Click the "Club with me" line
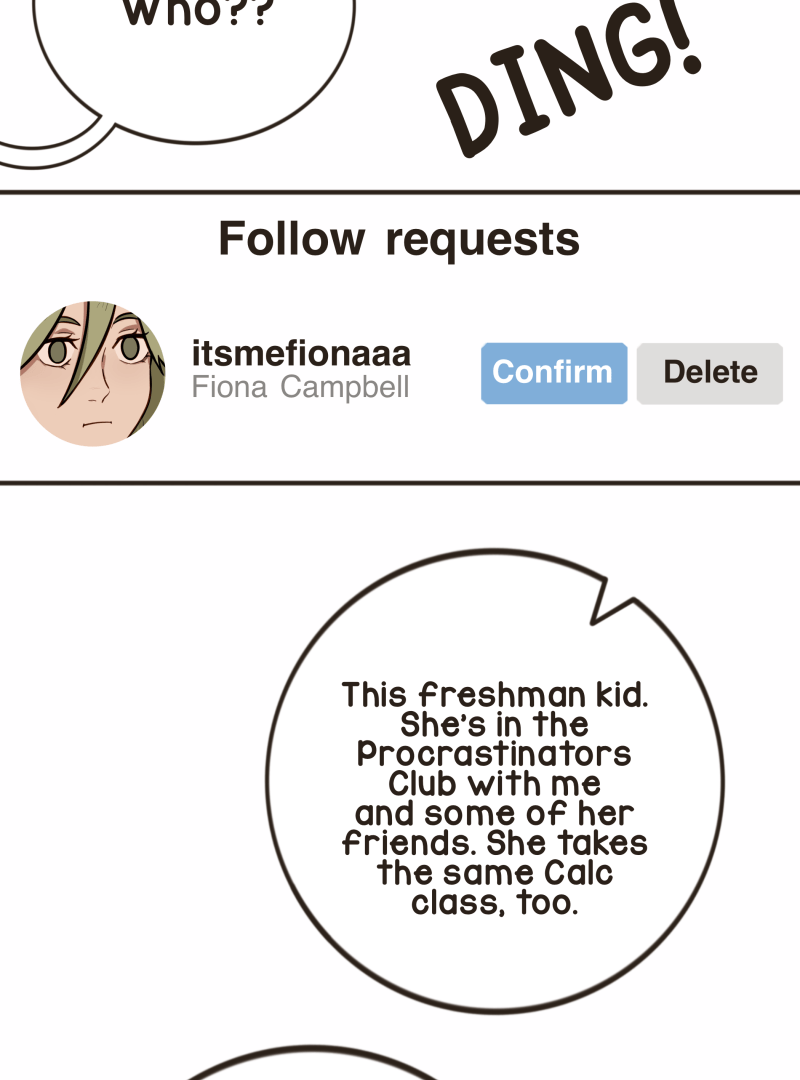This screenshot has height=1080, width=800. [x=494, y=784]
